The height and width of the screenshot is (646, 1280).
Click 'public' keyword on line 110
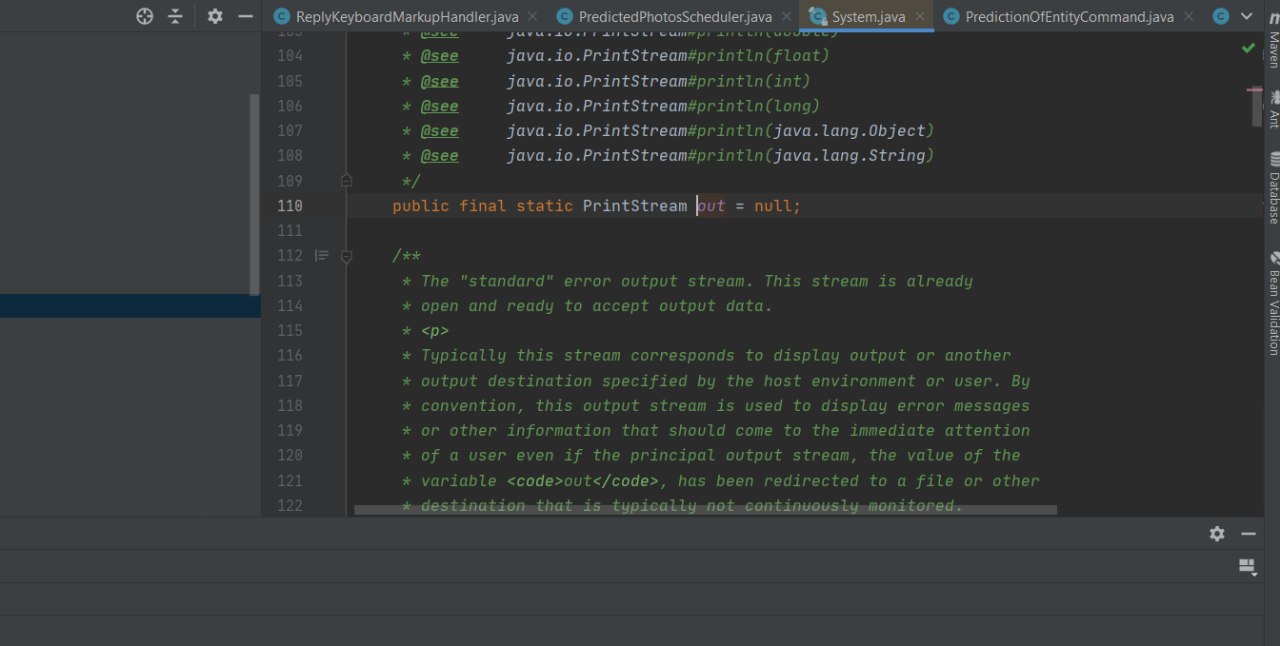coord(421,206)
